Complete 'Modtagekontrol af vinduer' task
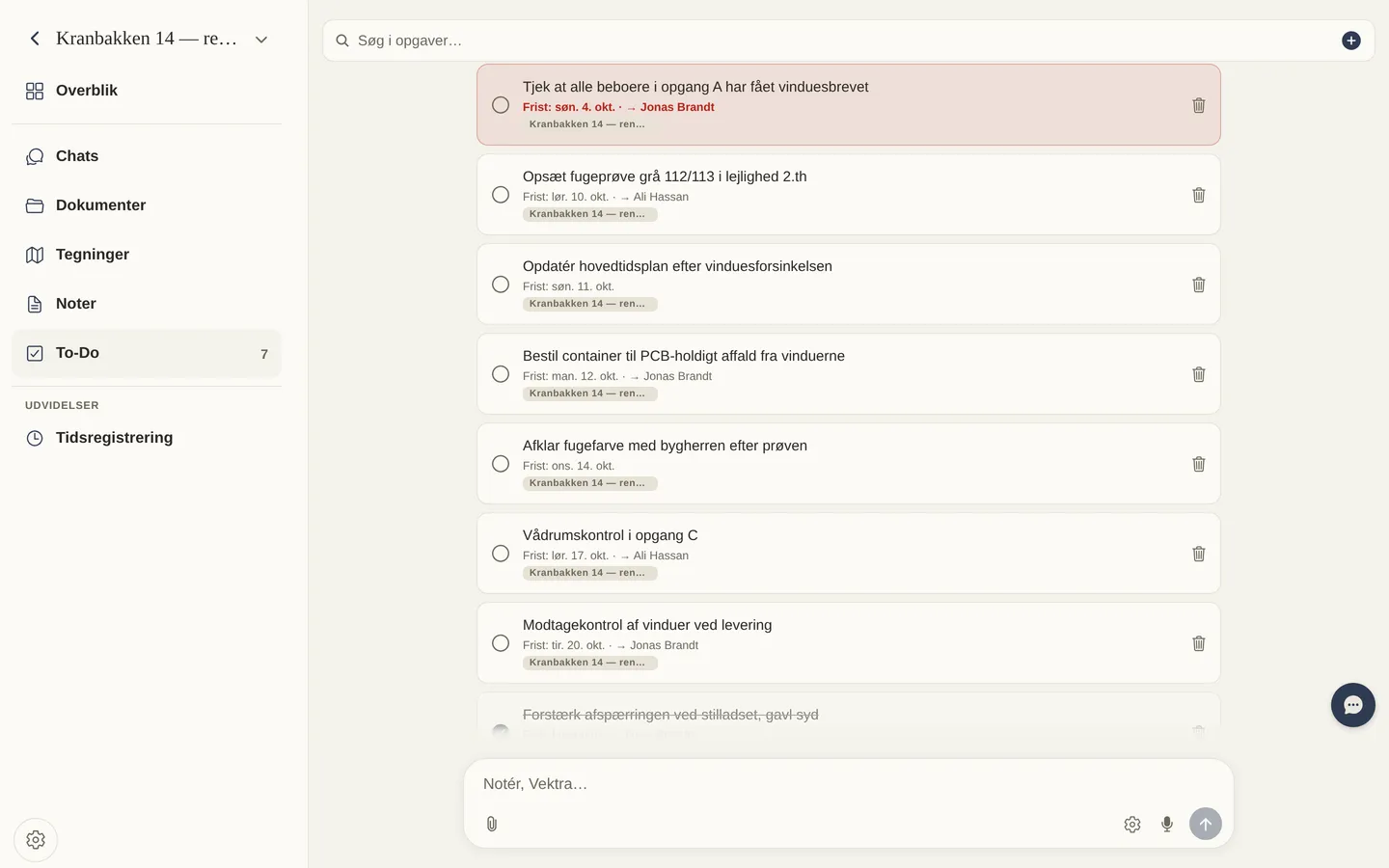The height and width of the screenshot is (868, 1389). (x=501, y=643)
